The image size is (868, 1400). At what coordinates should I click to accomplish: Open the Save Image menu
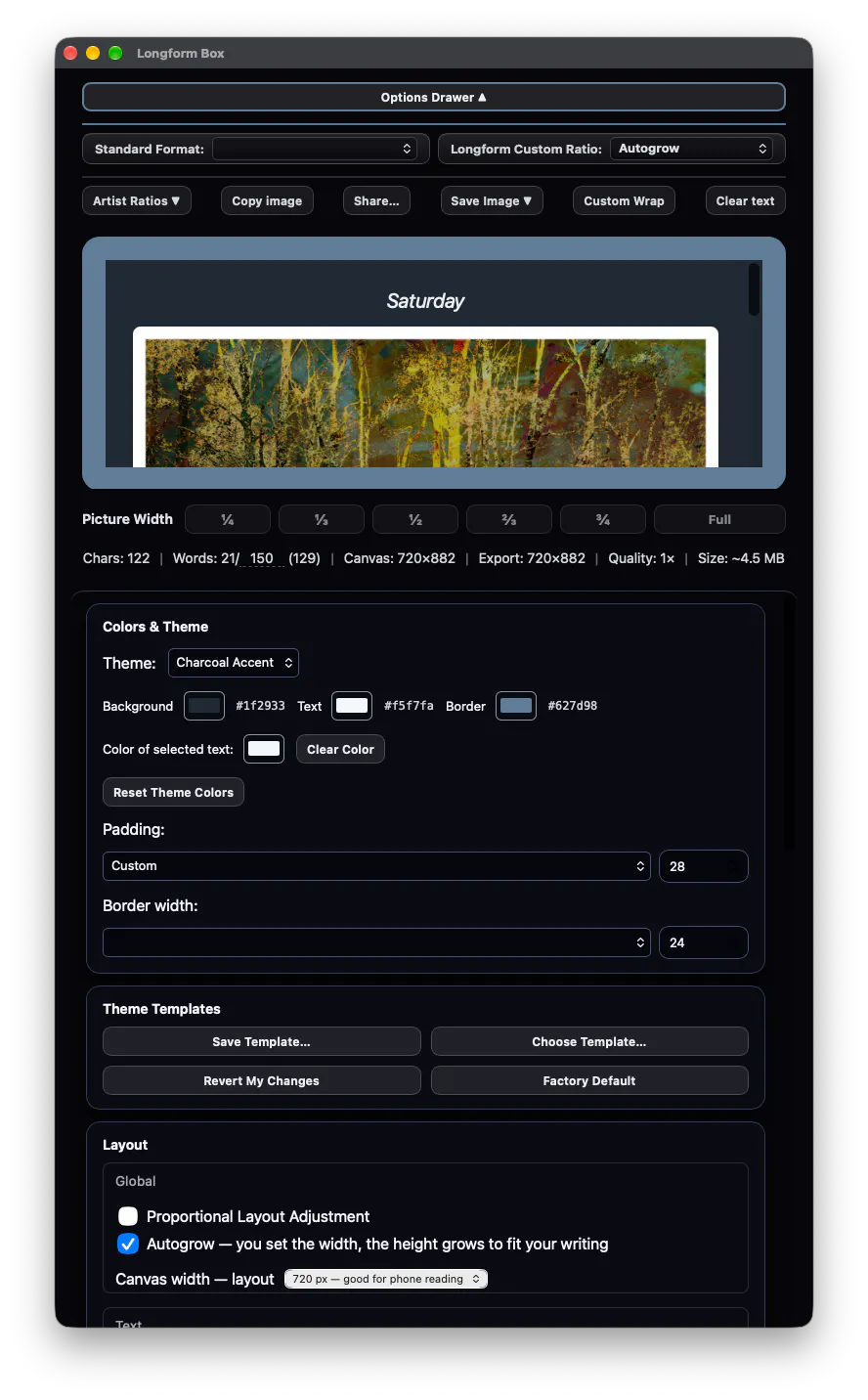click(492, 200)
